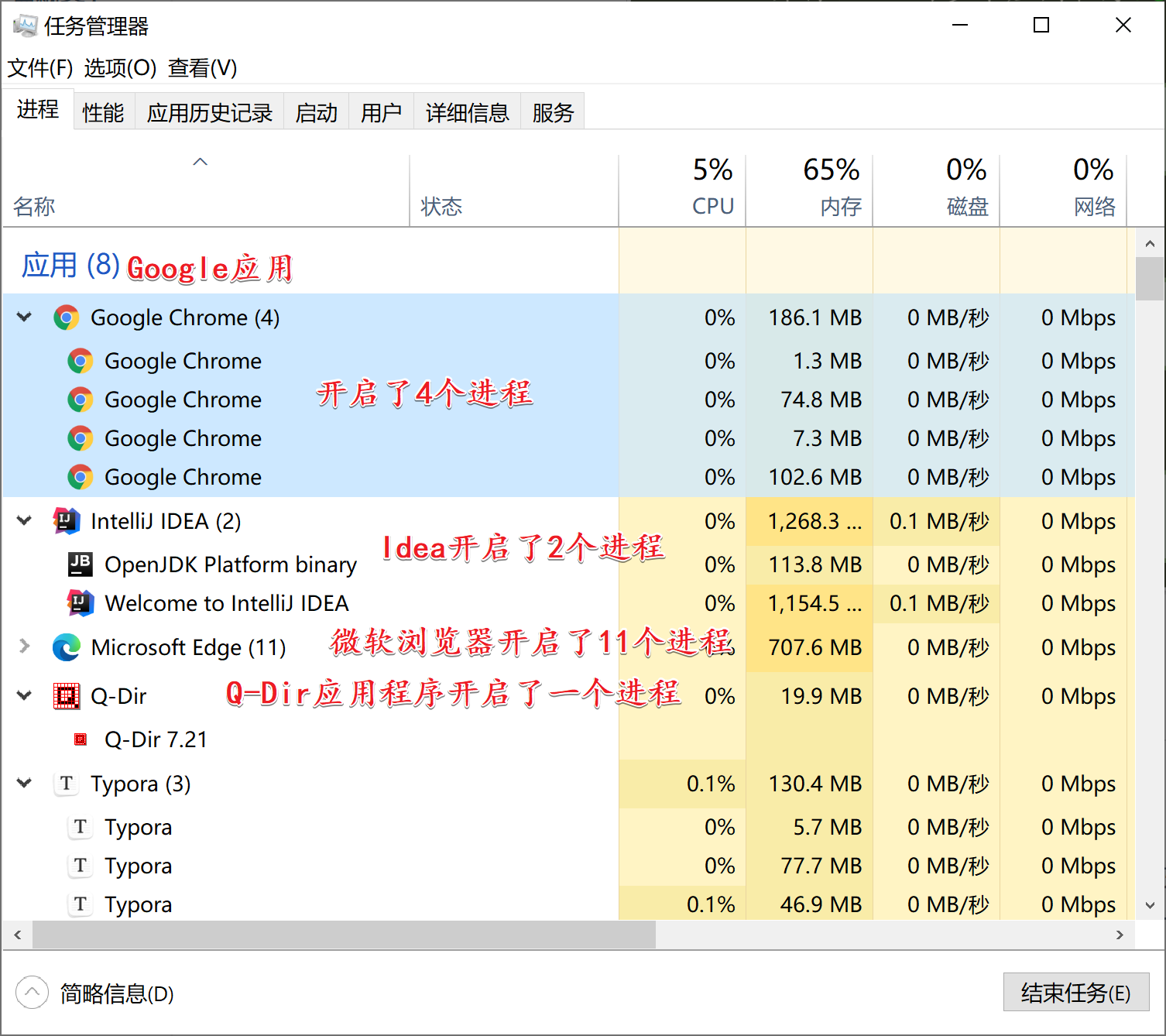1166x1036 pixels.
Task: Click the horizontal scrollbar left arrow
Action: click(x=18, y=935)
